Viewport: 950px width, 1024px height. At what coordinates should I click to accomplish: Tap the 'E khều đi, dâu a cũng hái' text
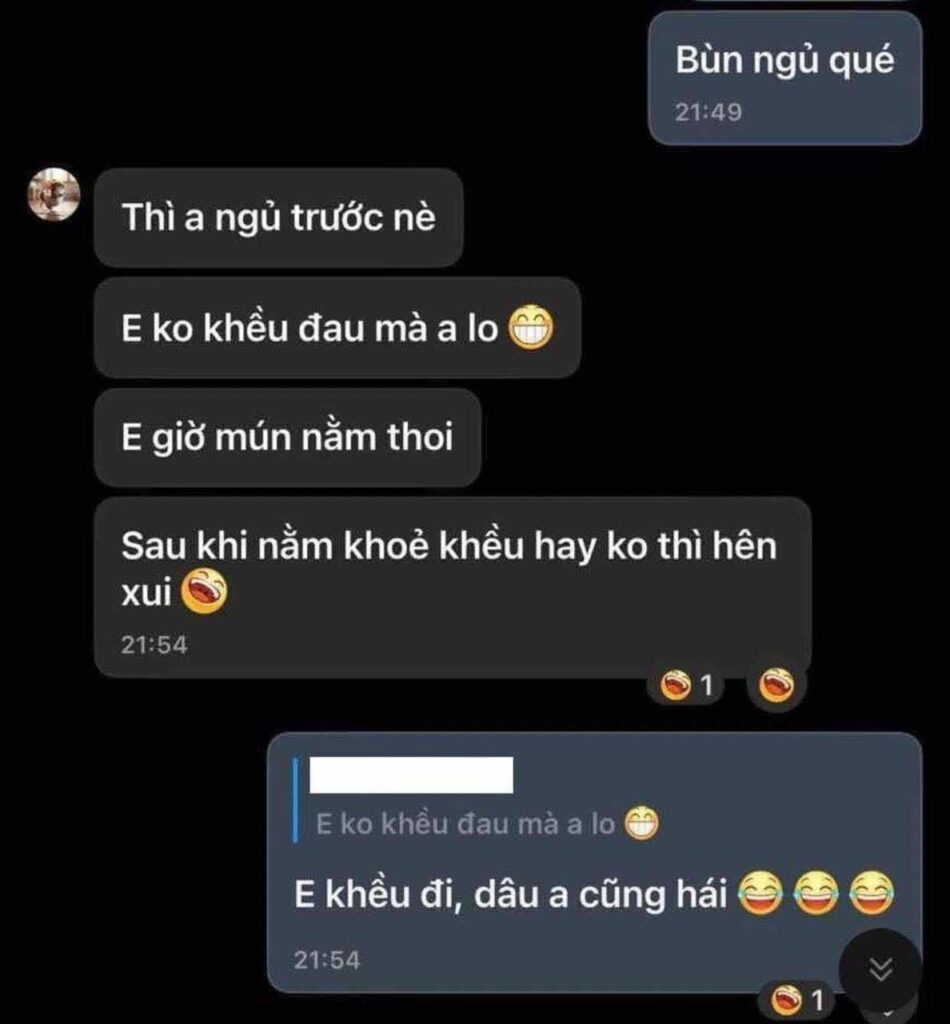coord(511,894)
